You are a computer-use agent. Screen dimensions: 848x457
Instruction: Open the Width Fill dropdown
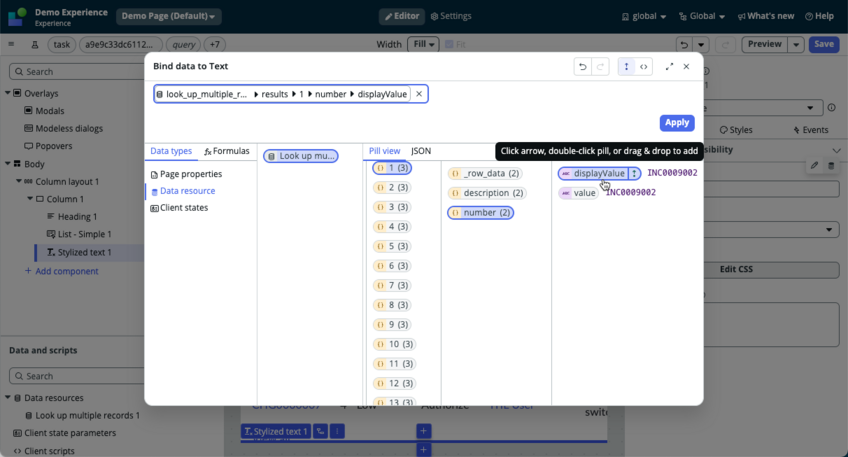click(x=423, y=44)
